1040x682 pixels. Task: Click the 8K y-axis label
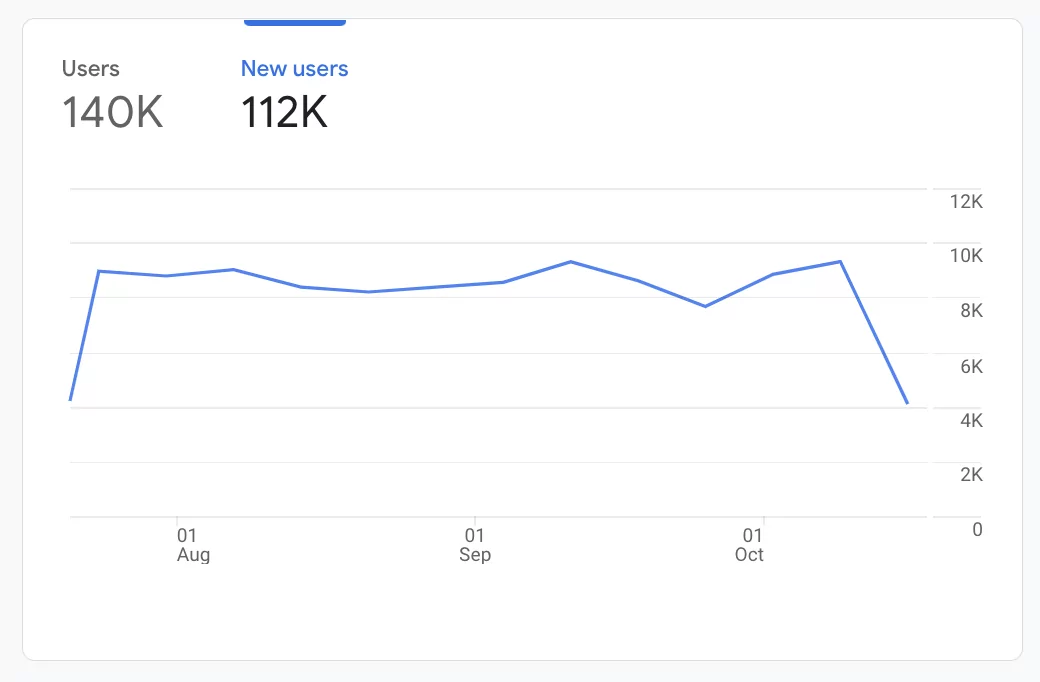(x=971, y=311)
